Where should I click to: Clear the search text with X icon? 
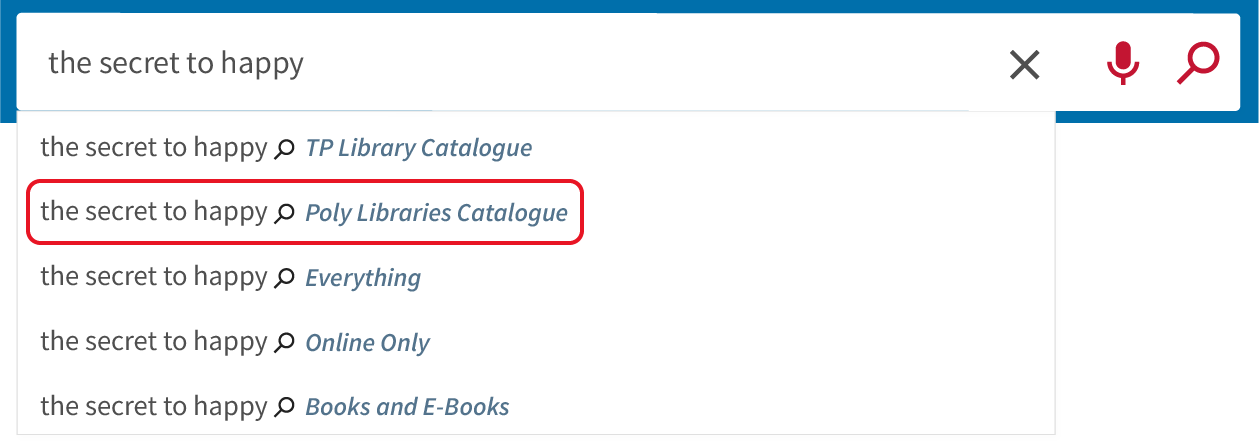[x=1024, y=65]
